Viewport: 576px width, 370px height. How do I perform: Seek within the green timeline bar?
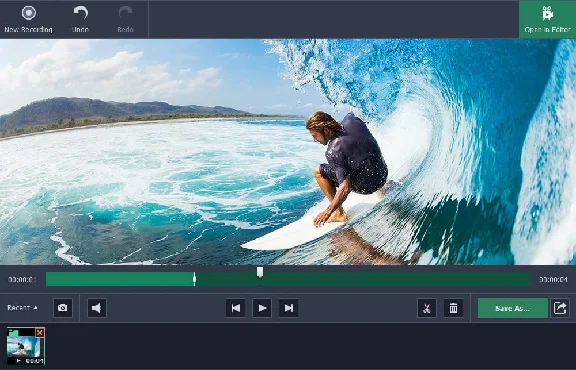pos(288,280)
